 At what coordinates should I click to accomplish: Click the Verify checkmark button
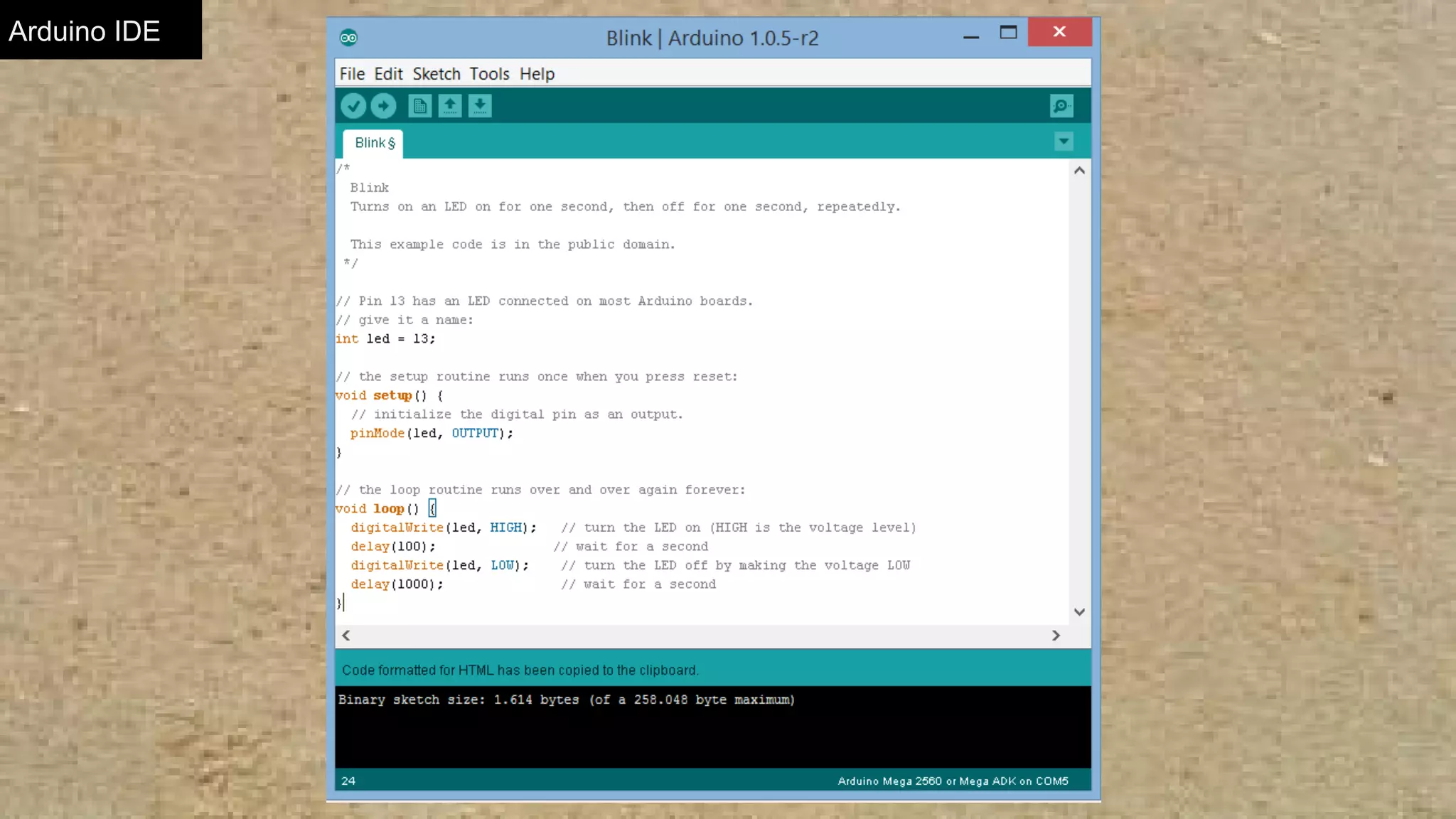coord(353,106)
